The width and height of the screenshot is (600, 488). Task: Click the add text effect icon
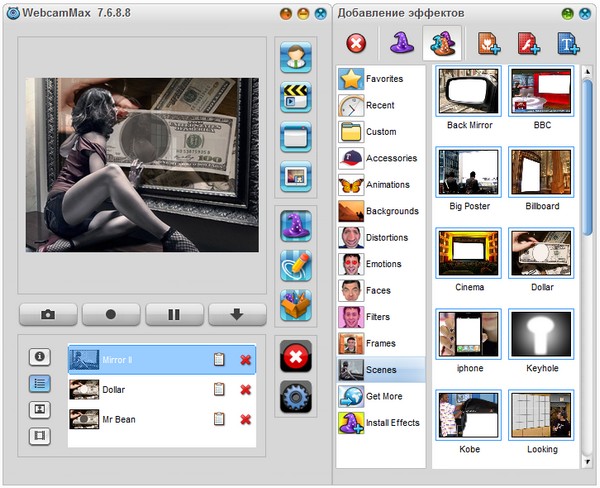[x=568, y=43]
